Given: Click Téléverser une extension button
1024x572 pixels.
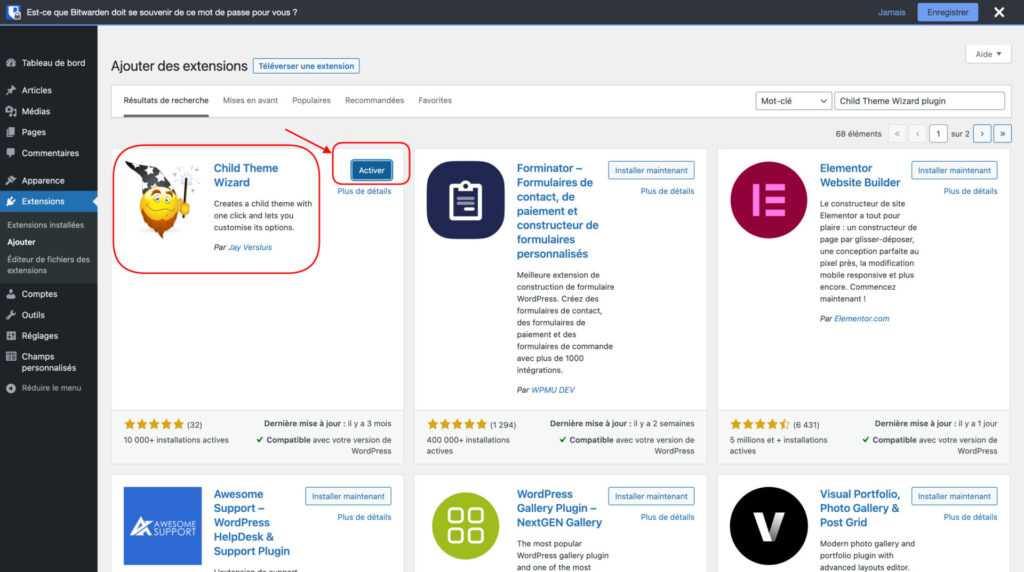Looking at the screenshot, I should (306, 66).
